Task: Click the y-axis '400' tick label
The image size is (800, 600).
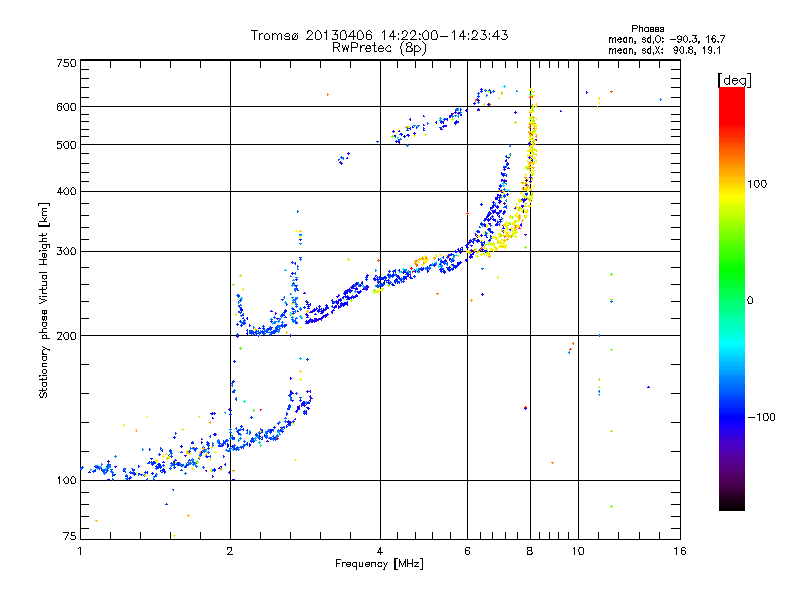Action: coord(66,191)
